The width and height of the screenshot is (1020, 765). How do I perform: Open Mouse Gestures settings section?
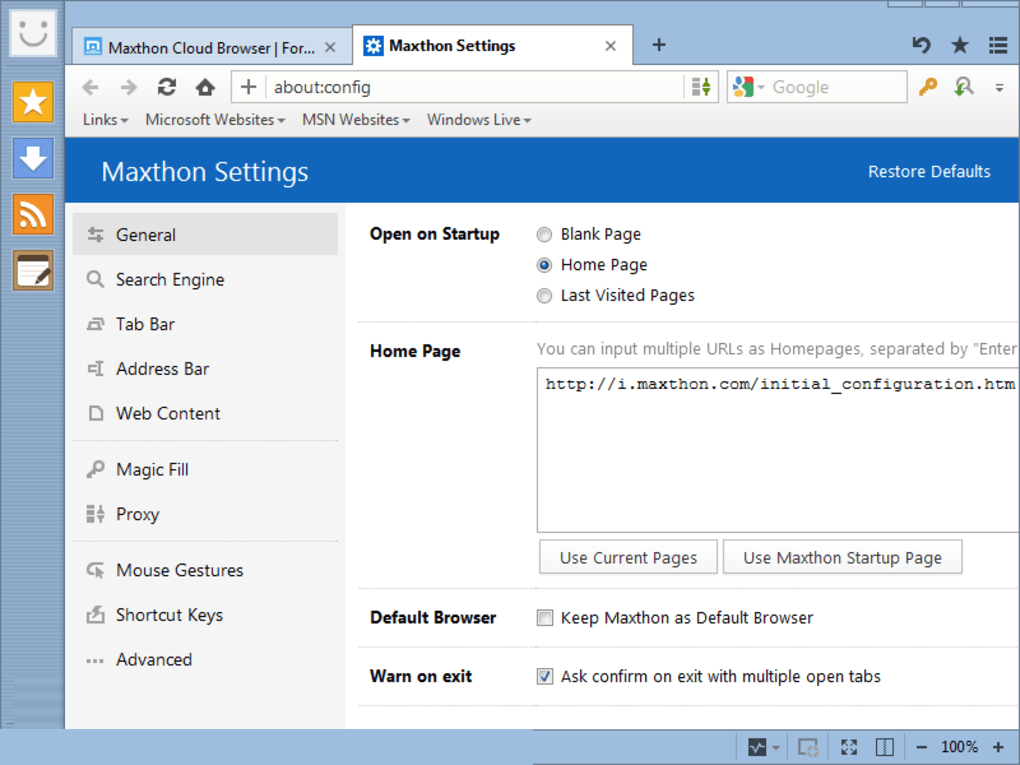205,570
